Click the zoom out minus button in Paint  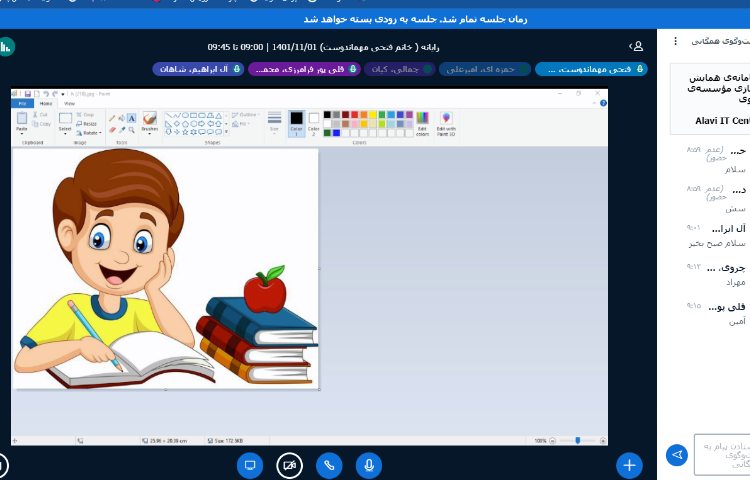[x=553, y=440]
